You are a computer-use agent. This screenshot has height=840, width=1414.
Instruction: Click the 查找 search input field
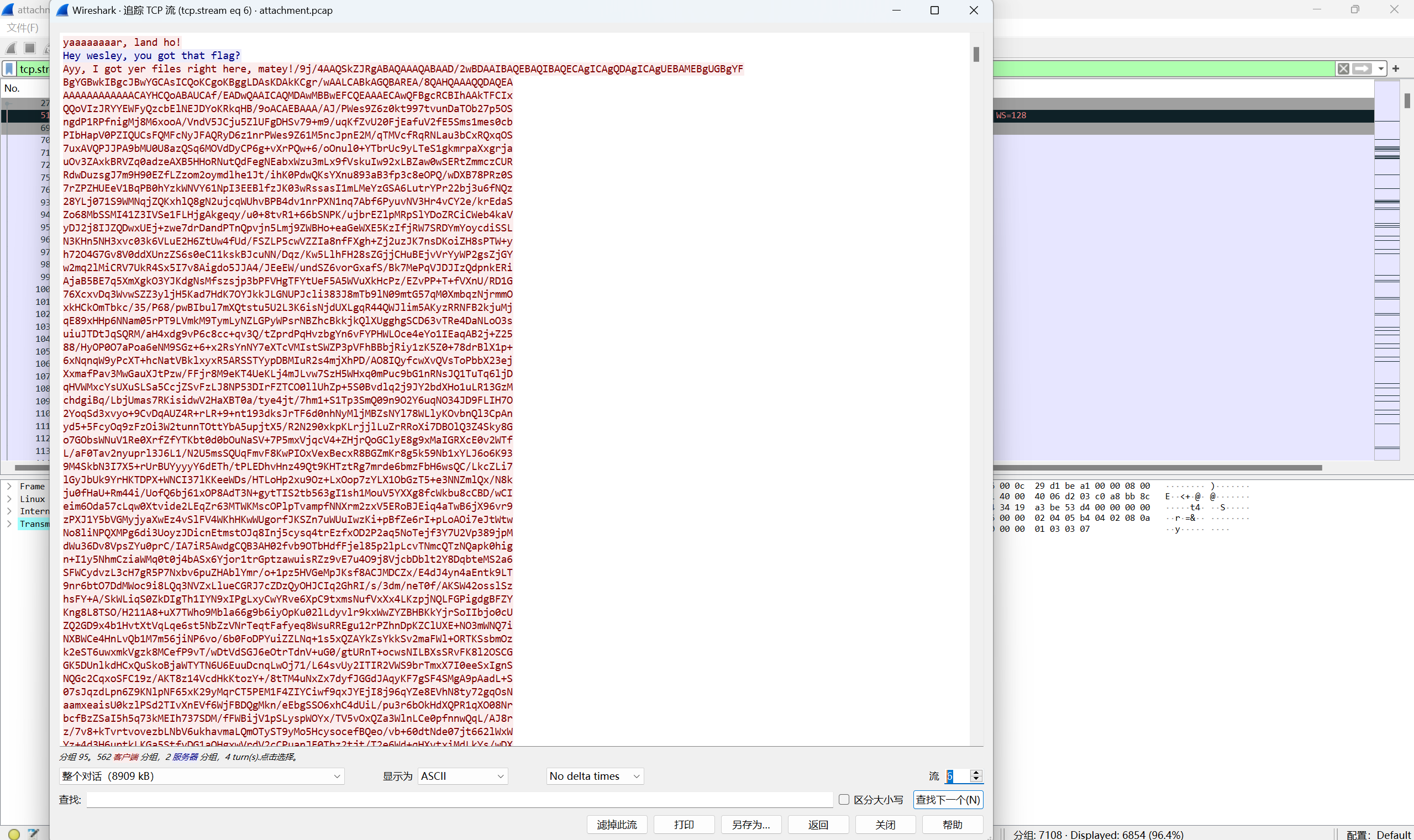tap(459, 799)
